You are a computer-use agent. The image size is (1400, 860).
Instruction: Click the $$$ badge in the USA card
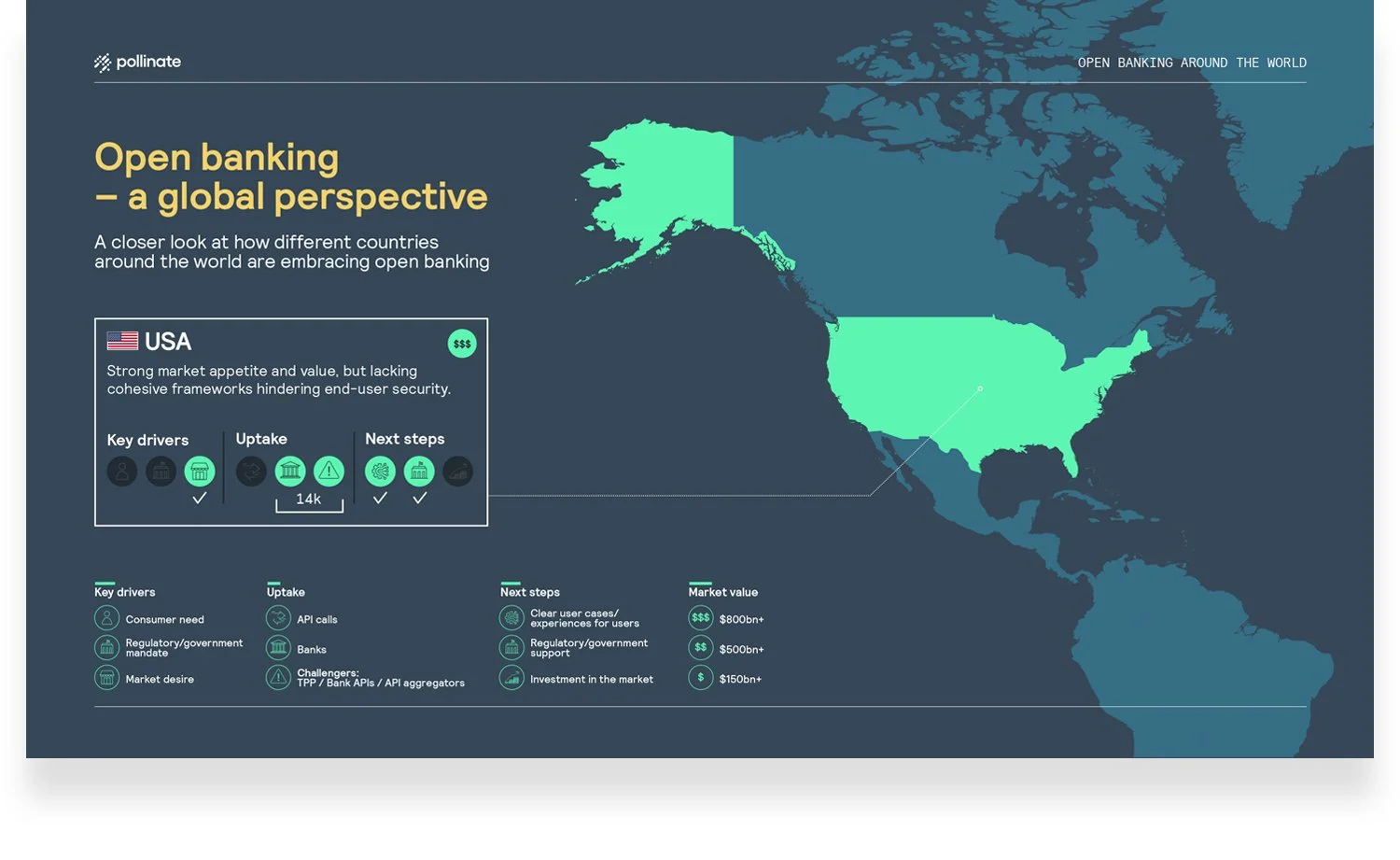click(462, 344)
